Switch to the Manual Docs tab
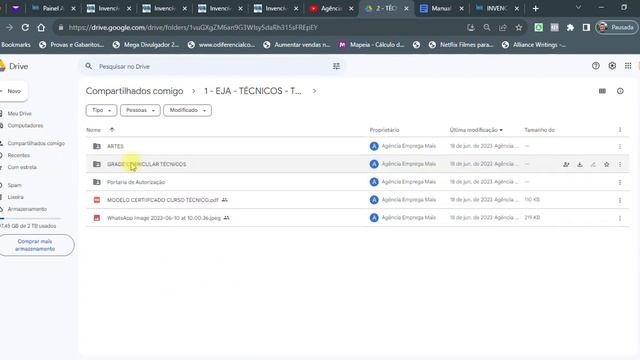The image size is (640, 360). point(441,8)
